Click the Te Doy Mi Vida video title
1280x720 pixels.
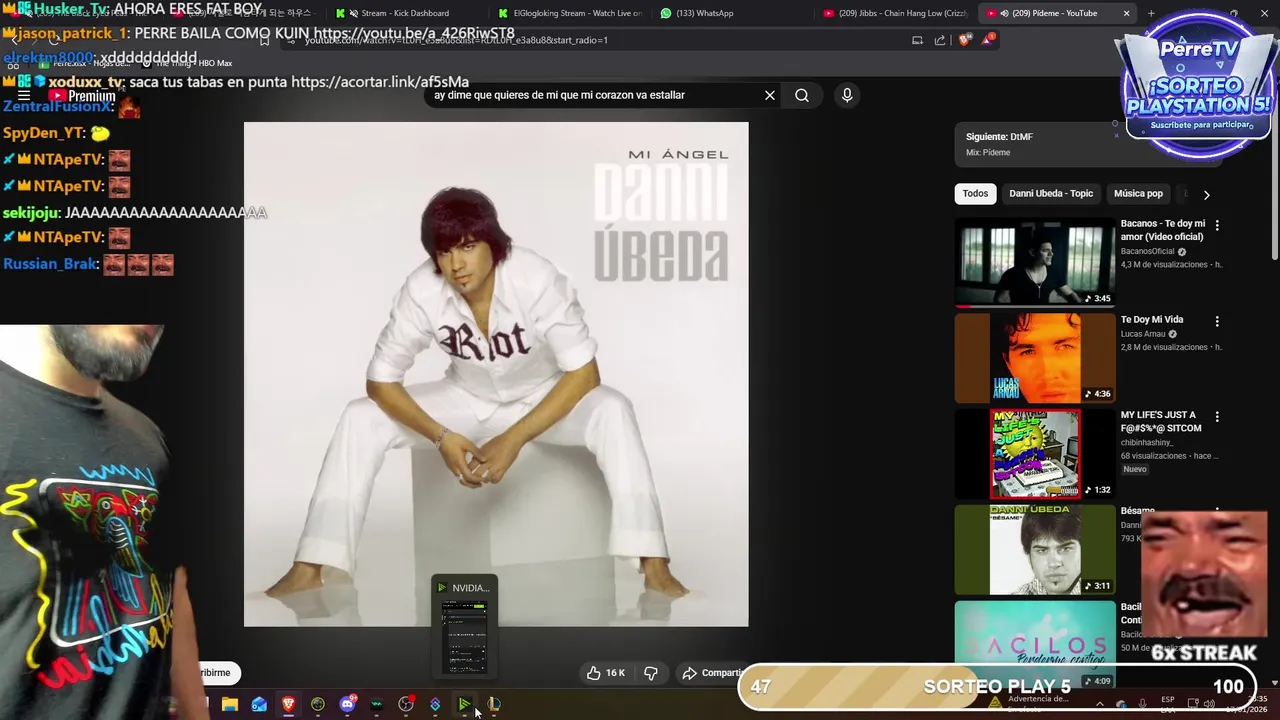[x=1152, y=320]
